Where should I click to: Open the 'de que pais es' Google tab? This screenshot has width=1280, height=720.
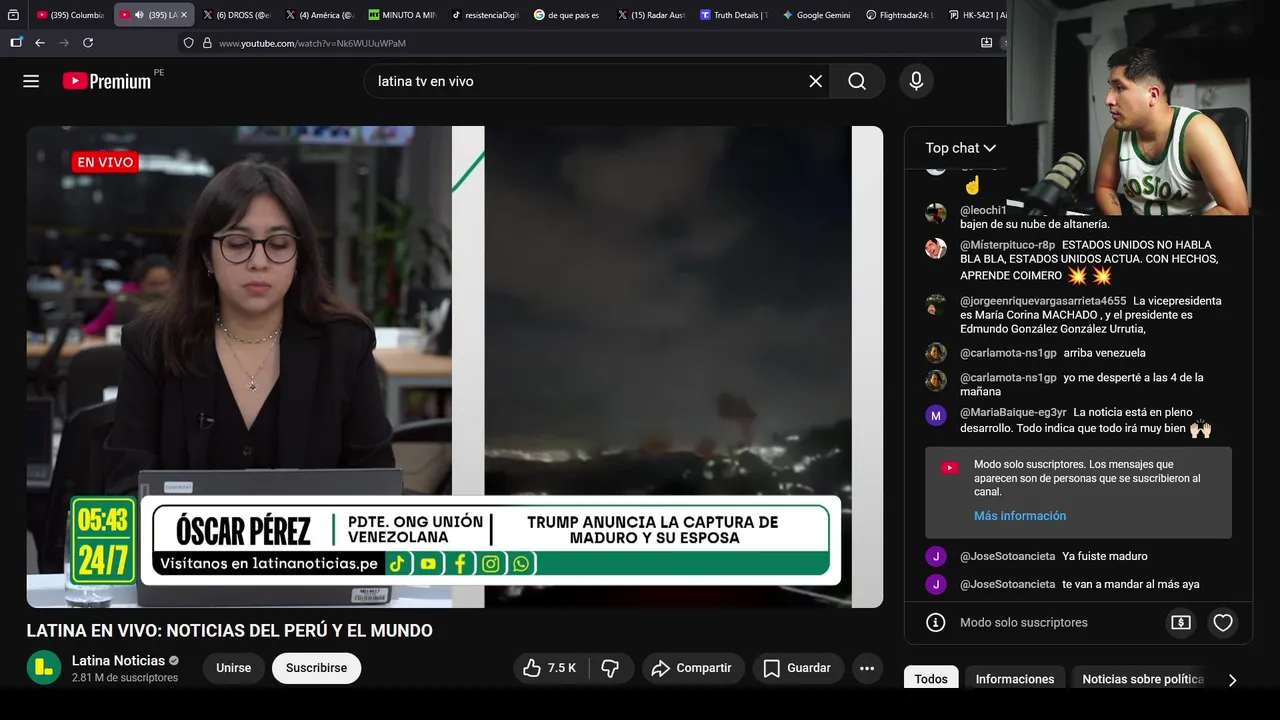tap(567, 15)
